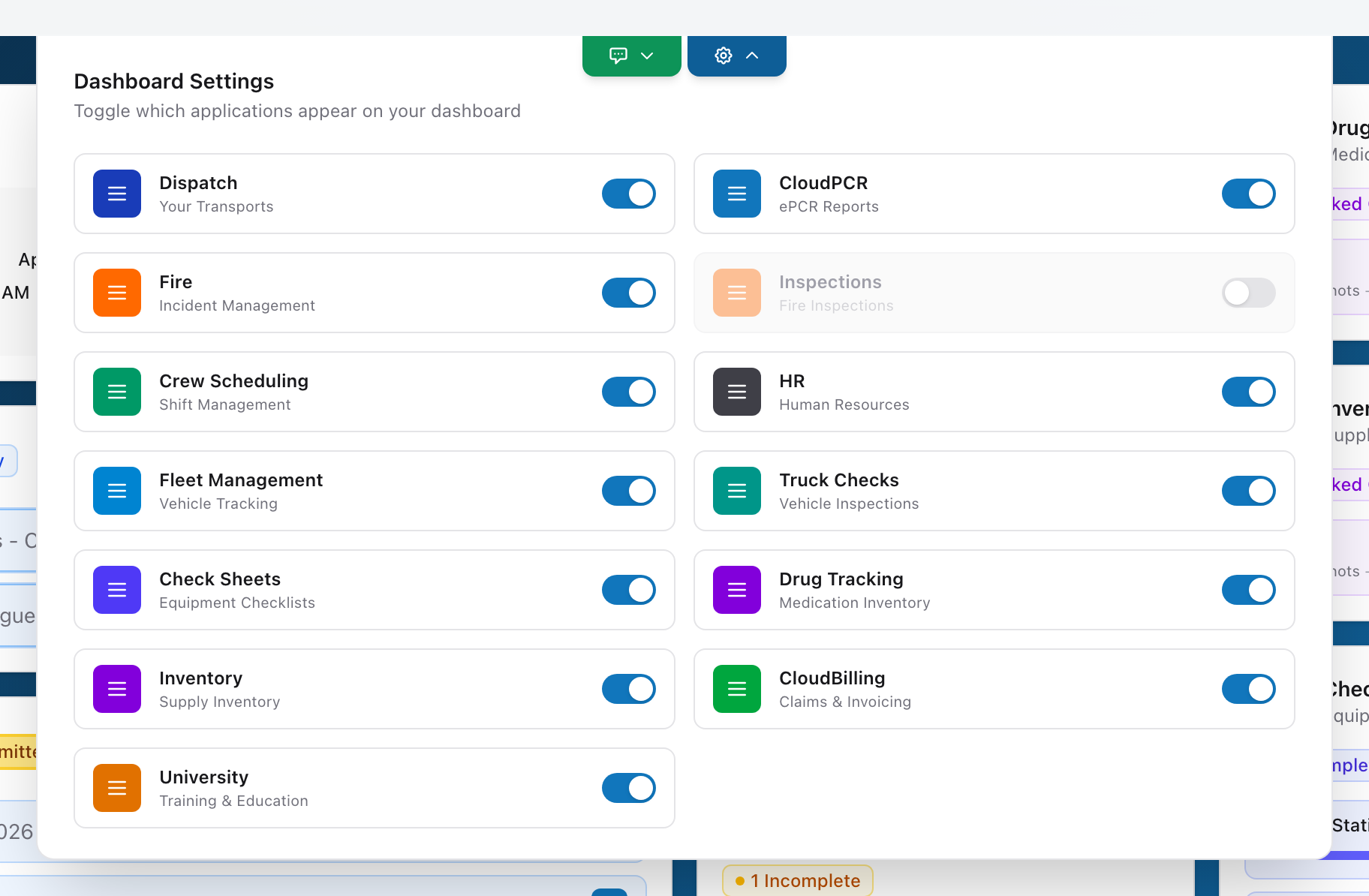
Task: Disable the CloudPCR toggle
Action: pyautogui.click(x=1249, y=194)
